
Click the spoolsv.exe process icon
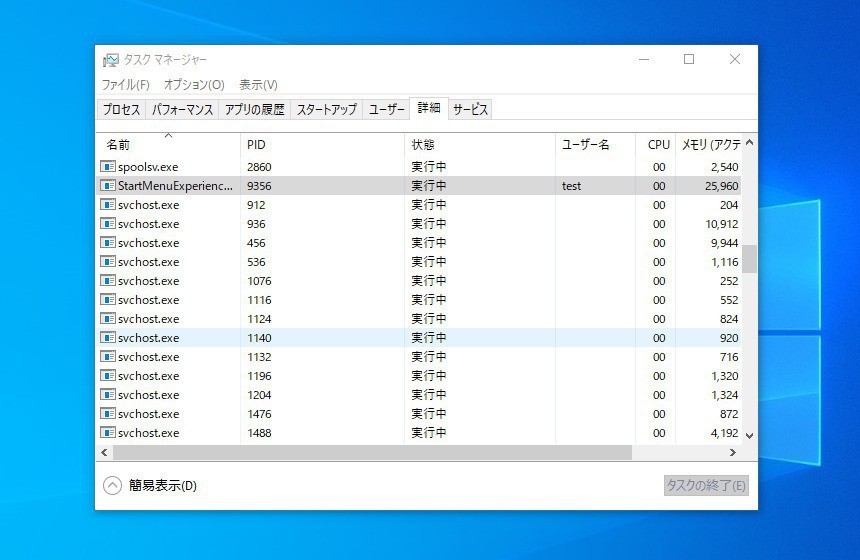[108, 166]
